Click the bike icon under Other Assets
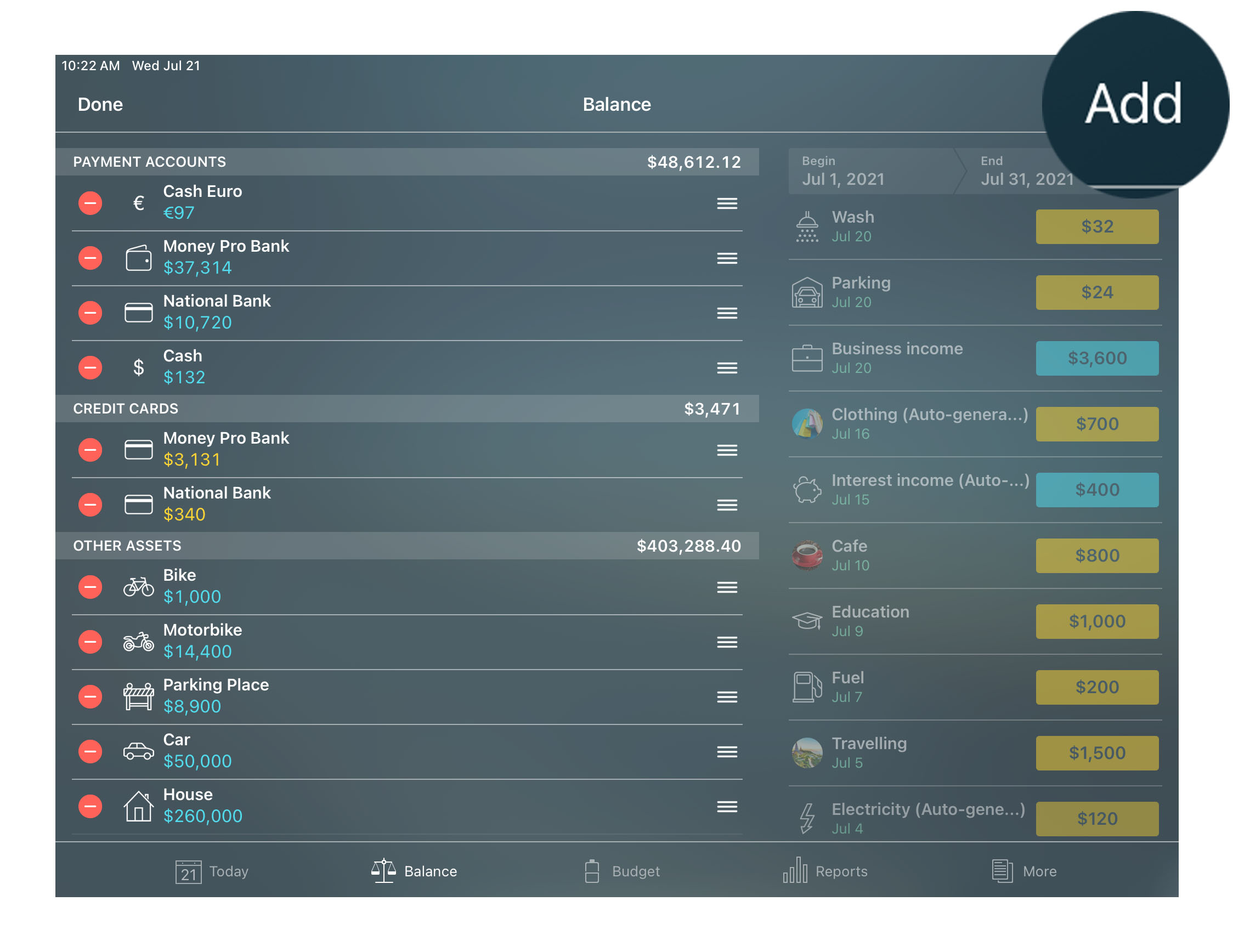The width and height of the screenshot is (1233, 952). 138,586
